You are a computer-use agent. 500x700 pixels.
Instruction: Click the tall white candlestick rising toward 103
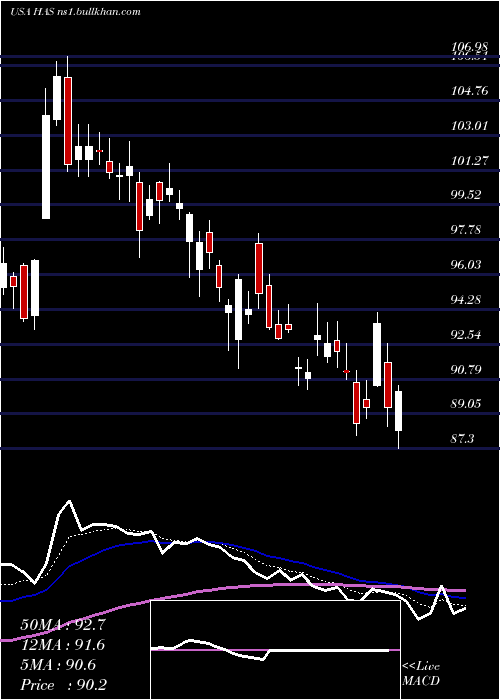(46, 167)
